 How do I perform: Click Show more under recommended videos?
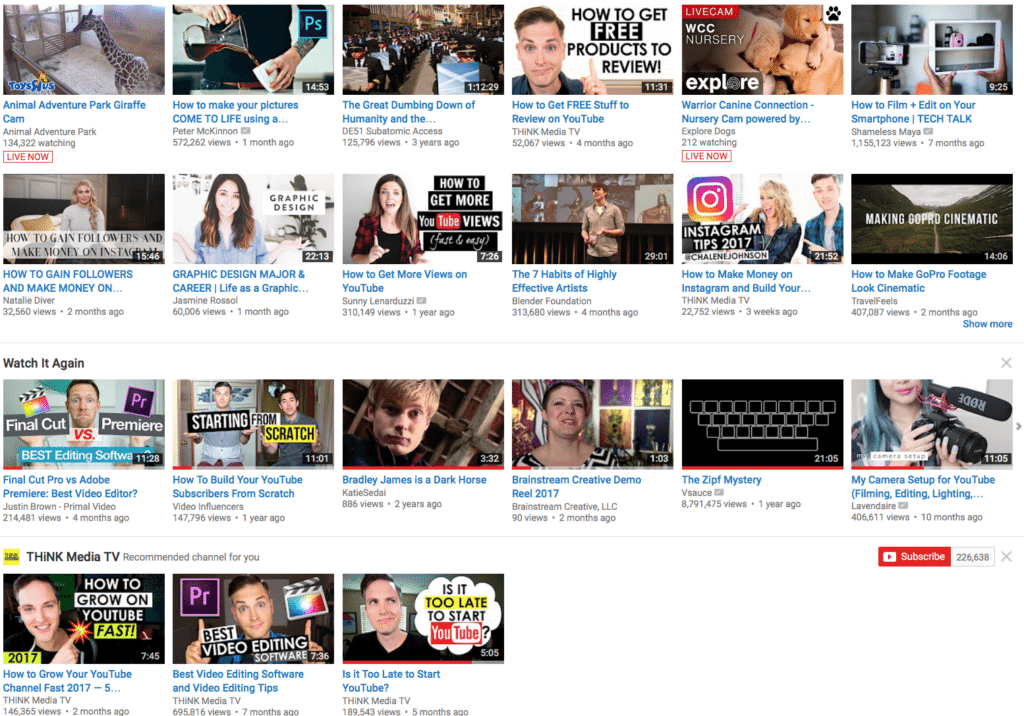[987, 324]
